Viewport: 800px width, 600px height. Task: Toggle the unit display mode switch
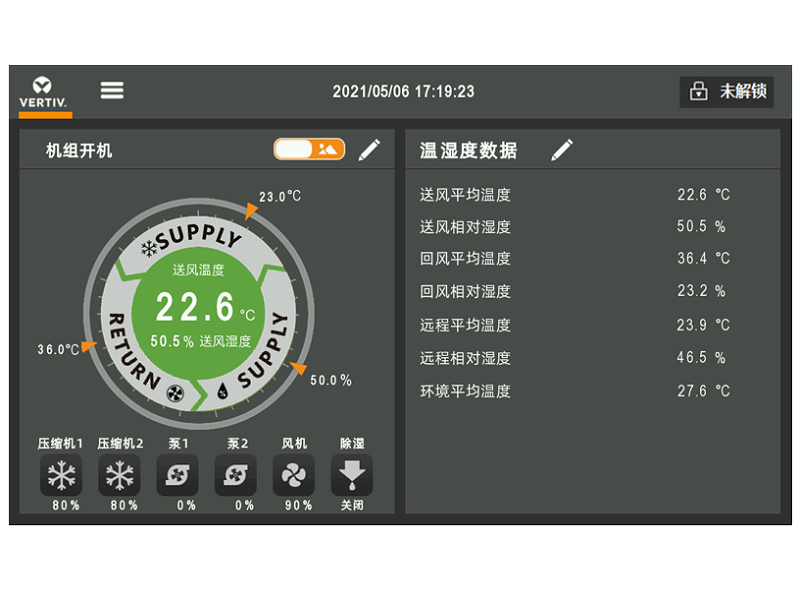pyautogui.click(x=309, y=149)
